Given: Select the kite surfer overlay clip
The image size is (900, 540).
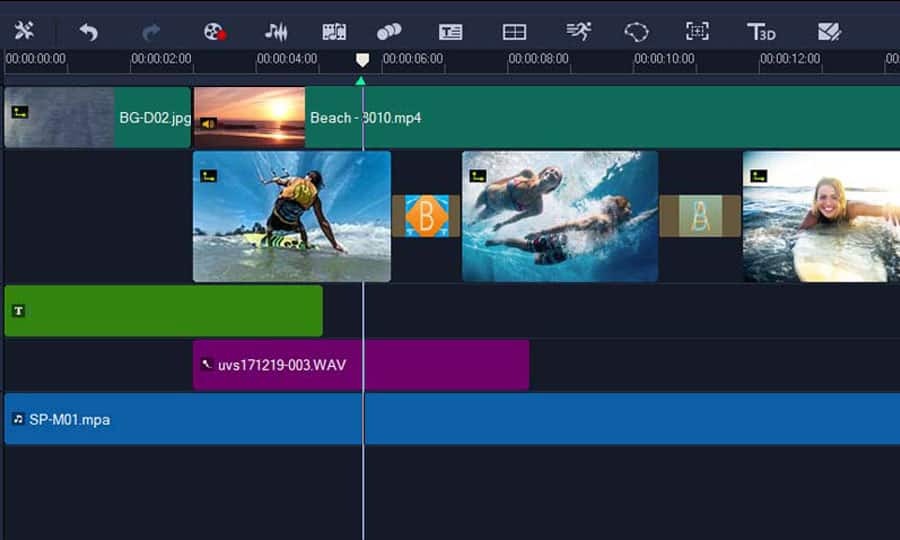Looking at the screenshot, I should pos(292,216).
